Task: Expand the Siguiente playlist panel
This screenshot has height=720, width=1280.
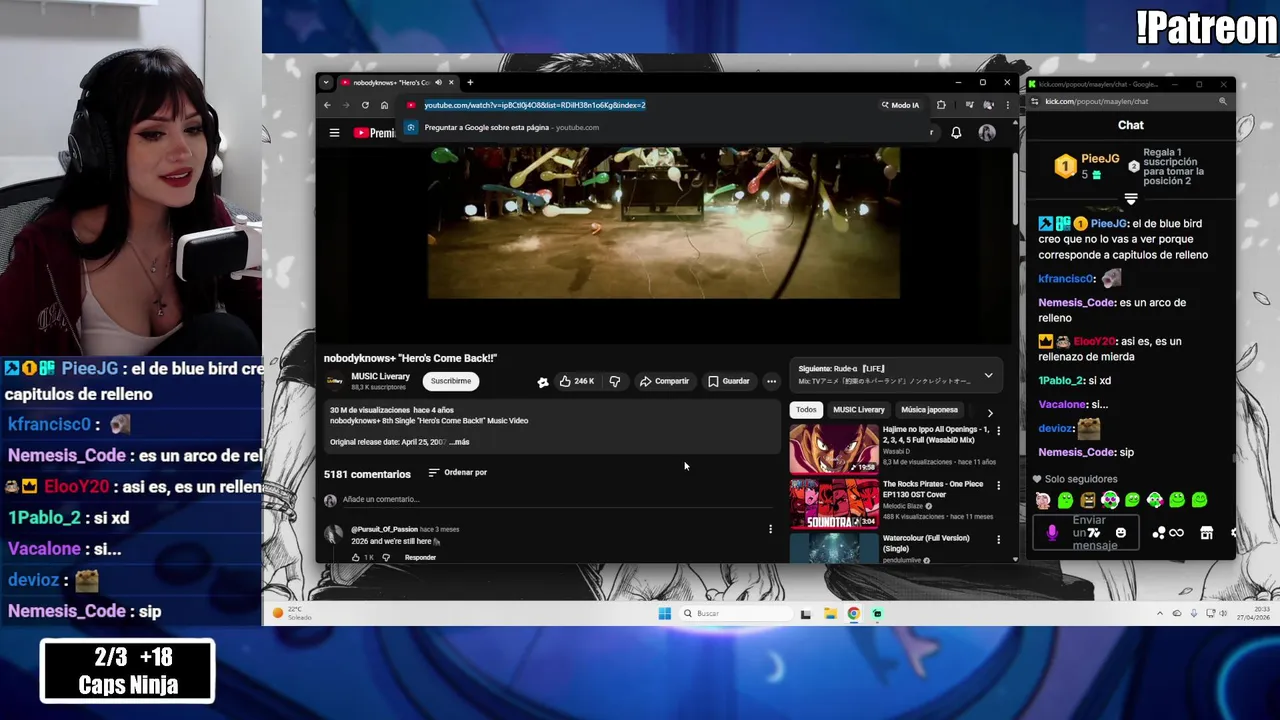Action: tap(988, 375)
